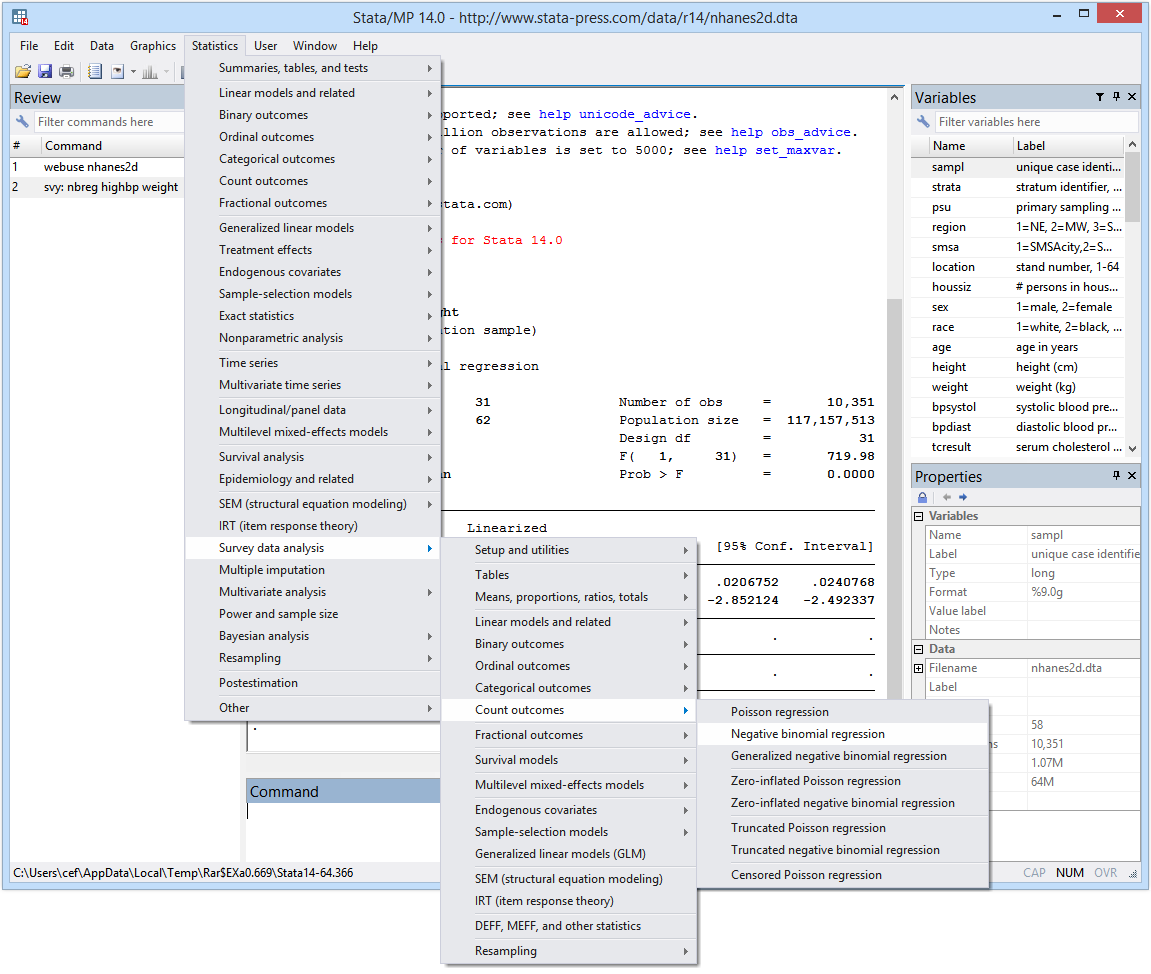Click the Save toolbar icon

pos(44,71)
